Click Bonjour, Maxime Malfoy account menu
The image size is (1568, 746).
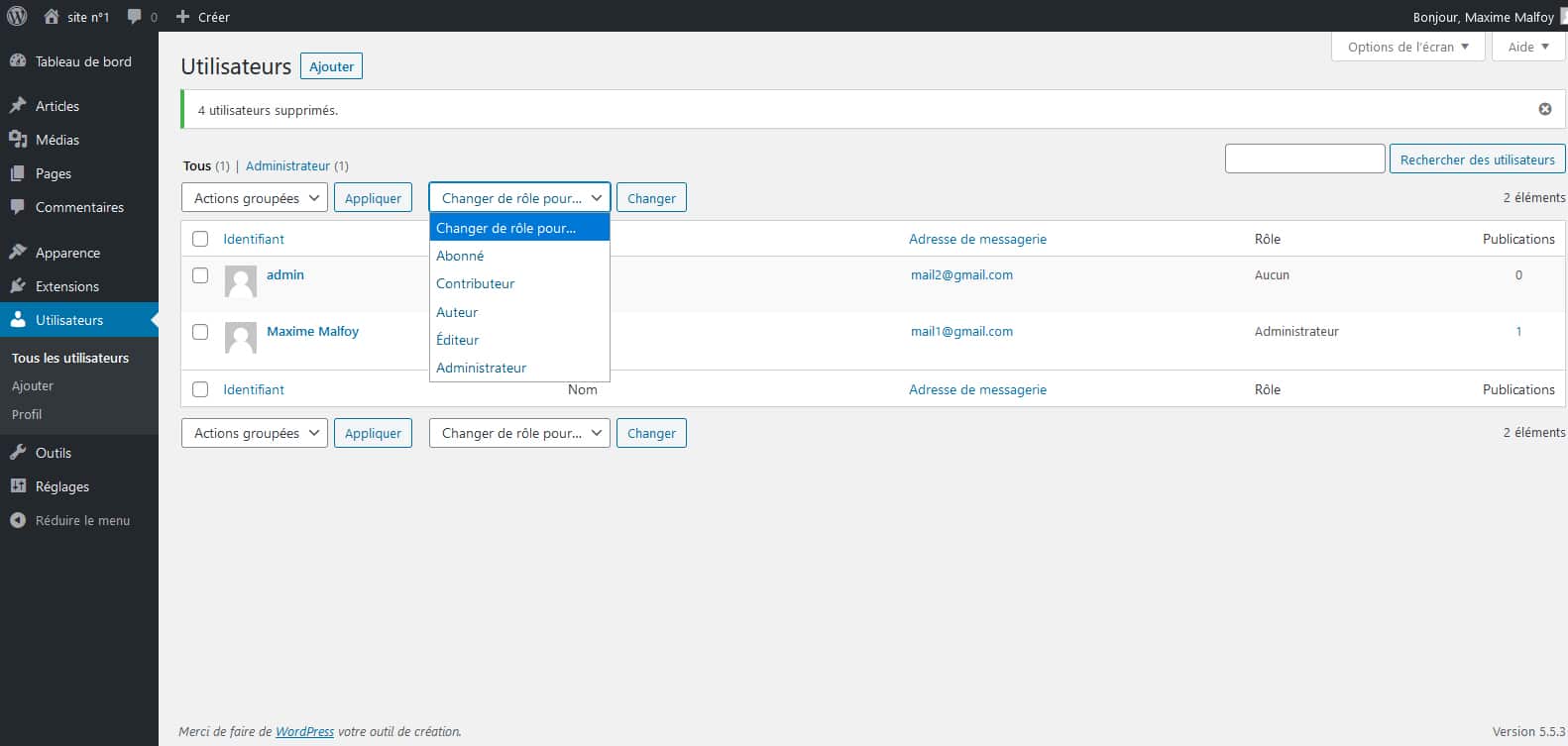pyautogui.click(x=1490, y=17)
